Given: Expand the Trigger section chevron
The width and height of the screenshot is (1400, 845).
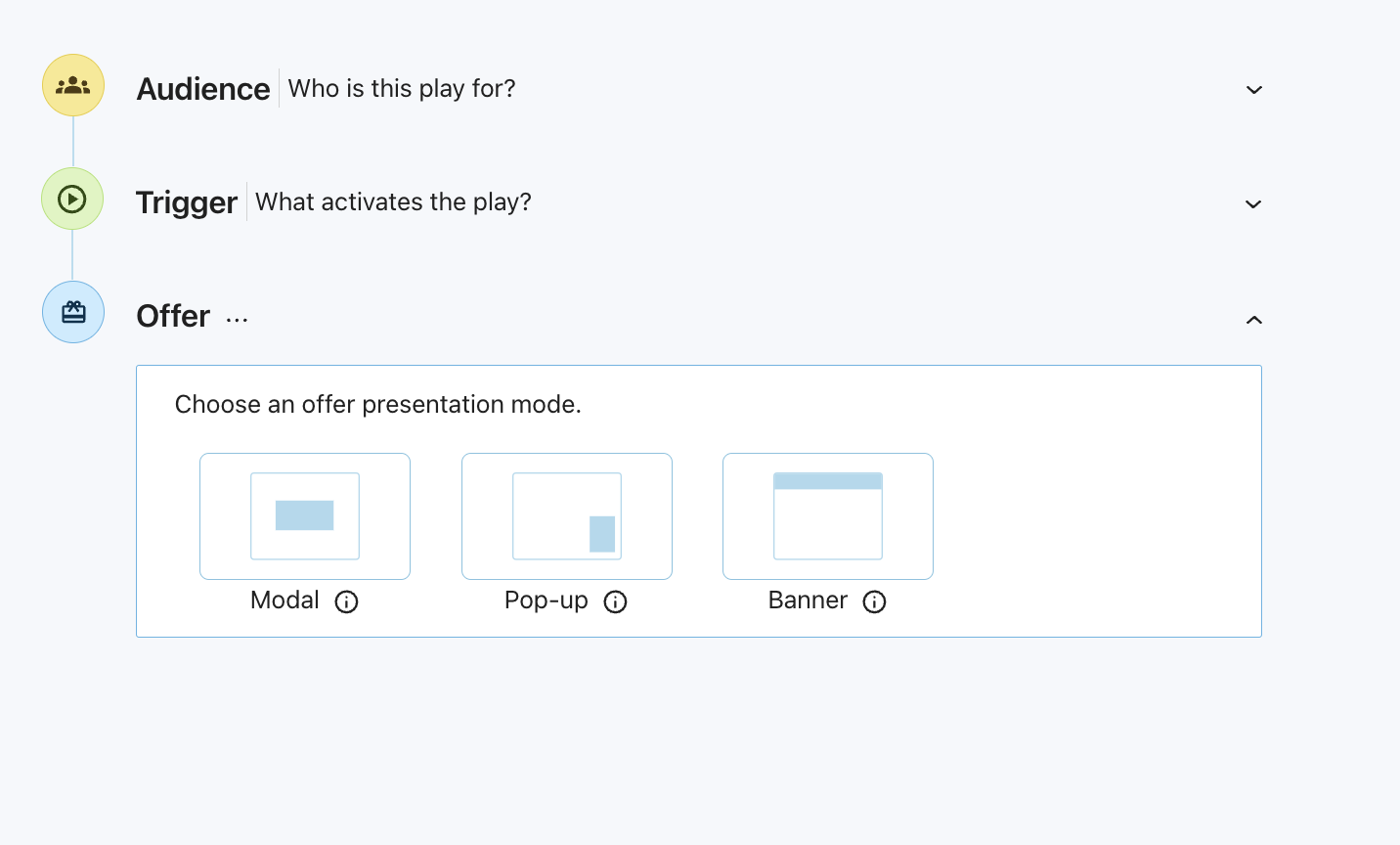Looking at the screenshot, I should [x=1253, y=204].
